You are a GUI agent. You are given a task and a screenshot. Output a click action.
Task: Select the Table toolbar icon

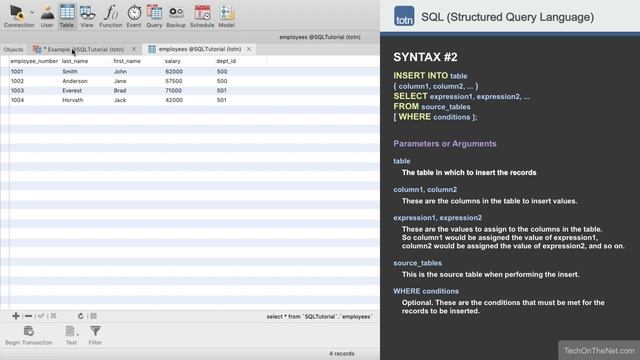pyautogui.click(x=67, y=16)
